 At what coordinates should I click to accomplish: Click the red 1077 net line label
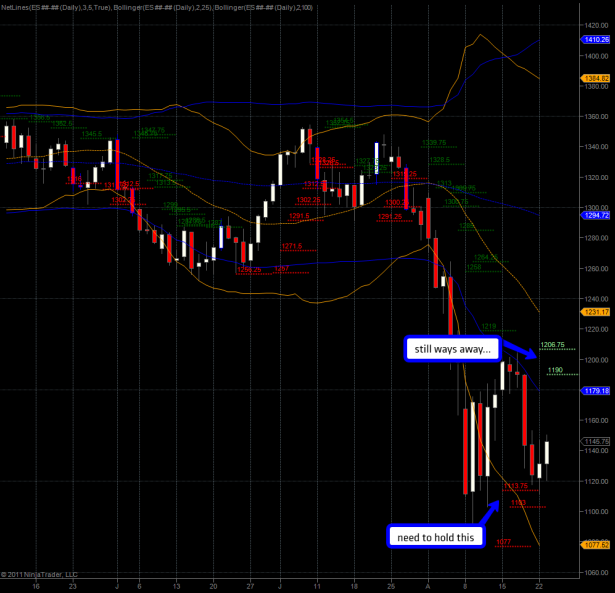tap(503, 541)
